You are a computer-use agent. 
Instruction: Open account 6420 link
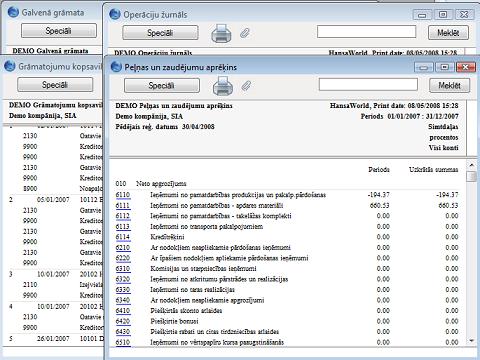(x=123, y=321)
